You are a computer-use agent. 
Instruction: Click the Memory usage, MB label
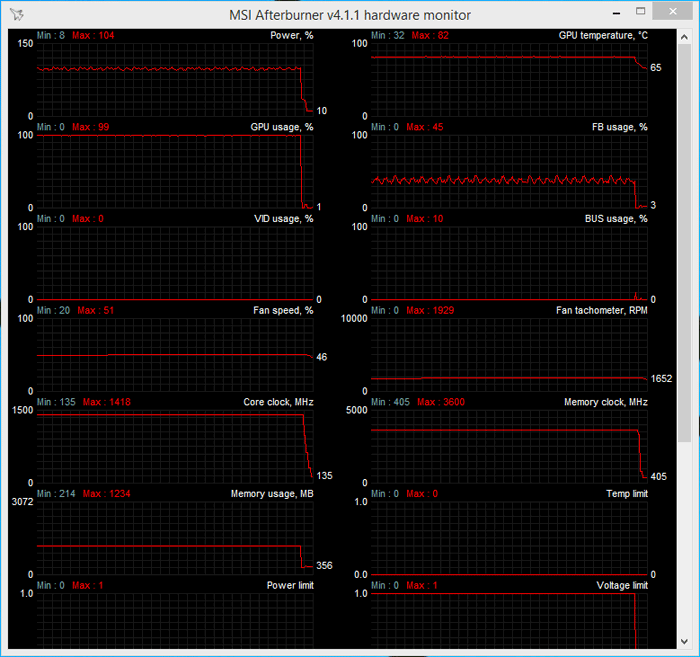272,494
